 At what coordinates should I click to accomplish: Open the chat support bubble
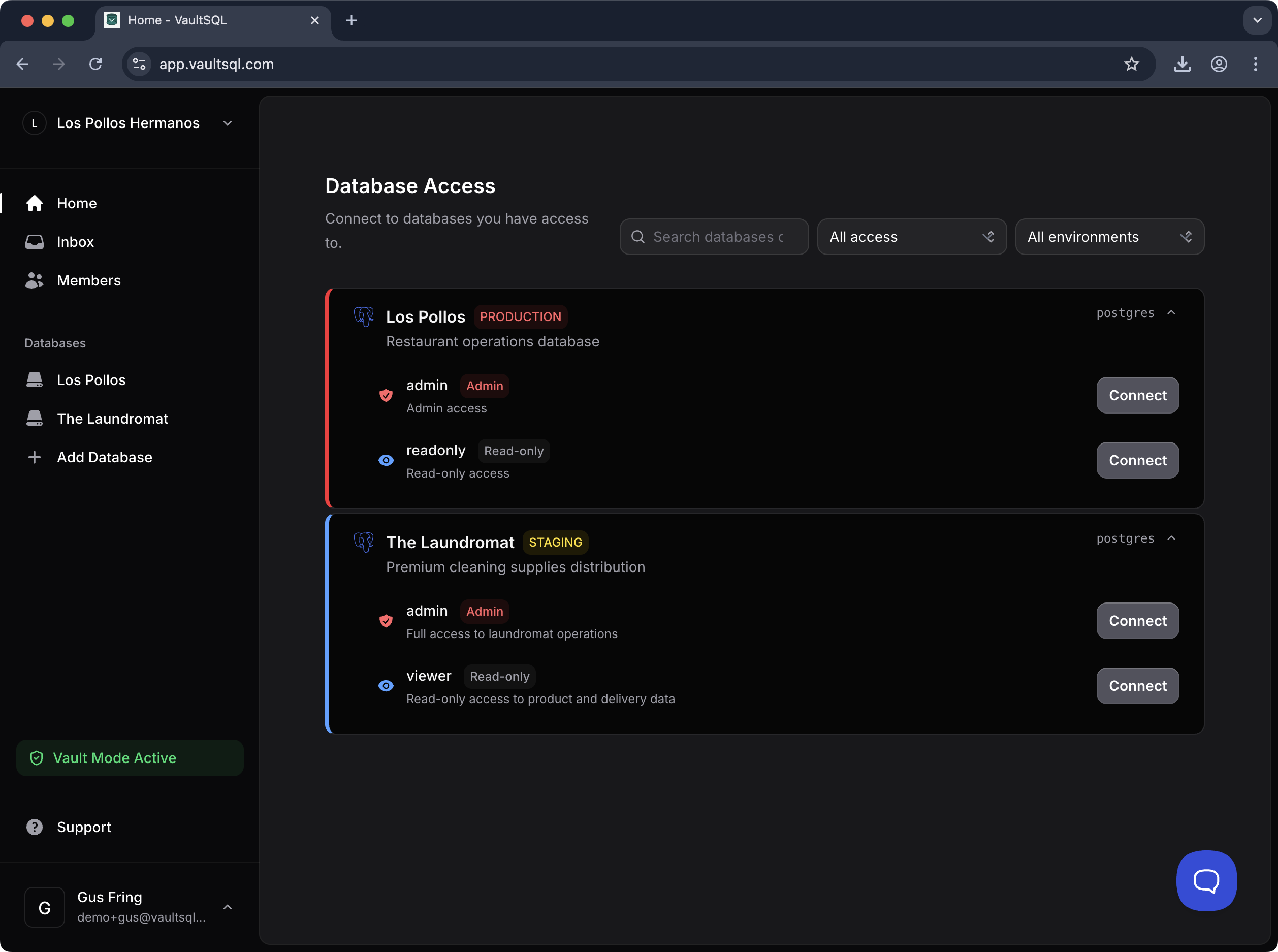pyautogui.click(x=1206, y=880)
